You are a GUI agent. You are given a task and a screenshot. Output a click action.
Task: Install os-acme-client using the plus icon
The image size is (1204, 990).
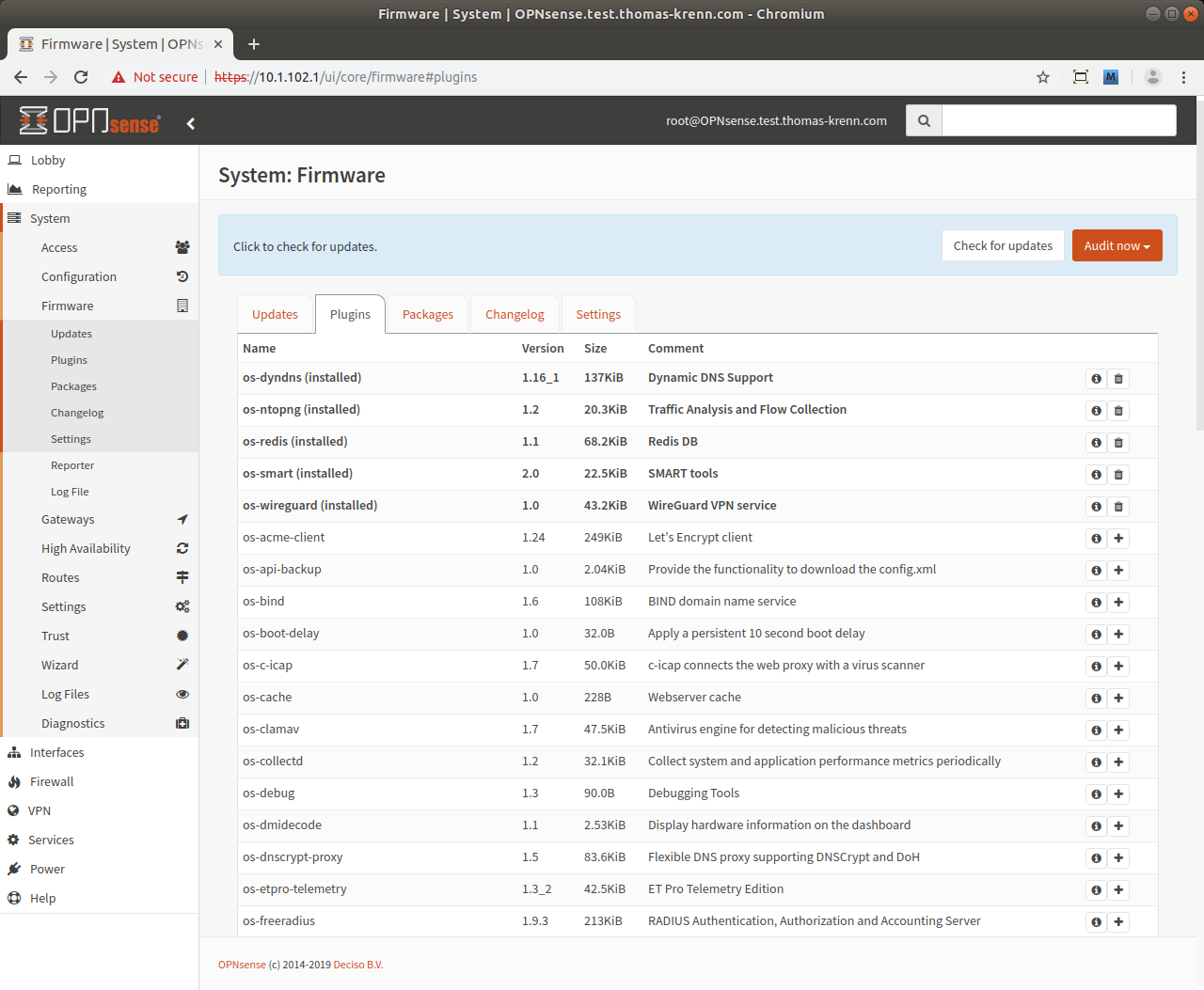pos(1118,539)
